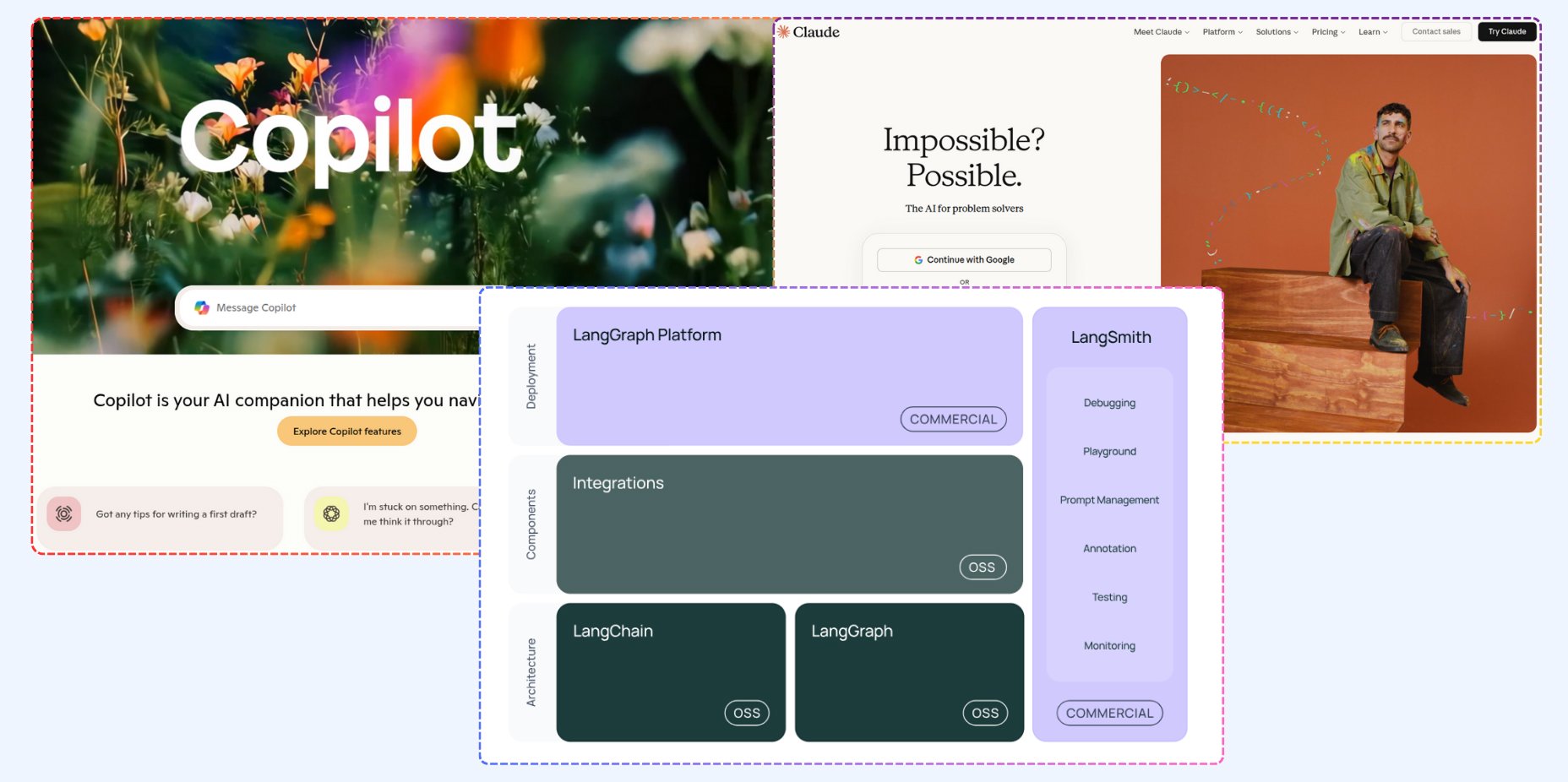Image resolution: width=1568 pixels, height=782 pixels.
Task: Click the Copilot logo in message box
Action: (x=202, y=308)
